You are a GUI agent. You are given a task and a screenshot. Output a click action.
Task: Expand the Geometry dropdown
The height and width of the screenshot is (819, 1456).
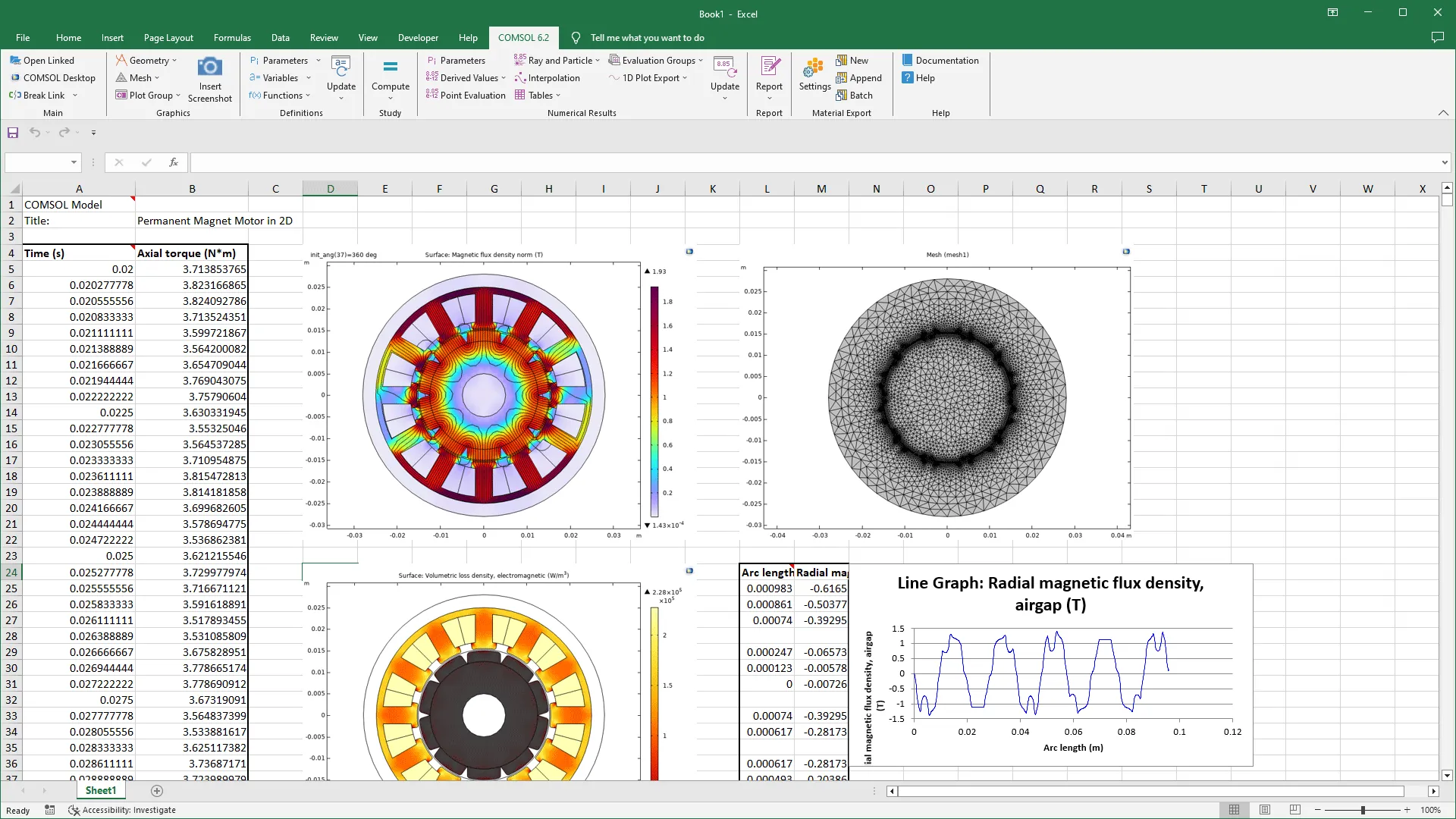(x=174, y=61)
